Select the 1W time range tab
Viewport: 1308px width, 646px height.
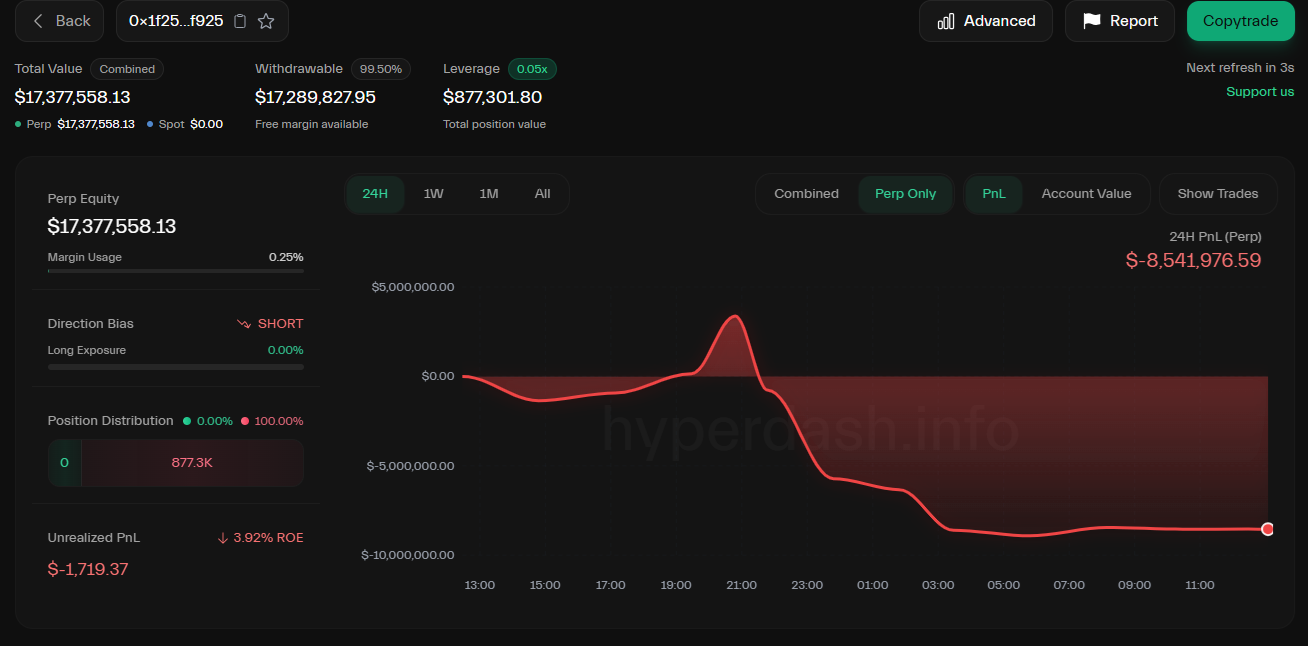click(x=433, y=194)
